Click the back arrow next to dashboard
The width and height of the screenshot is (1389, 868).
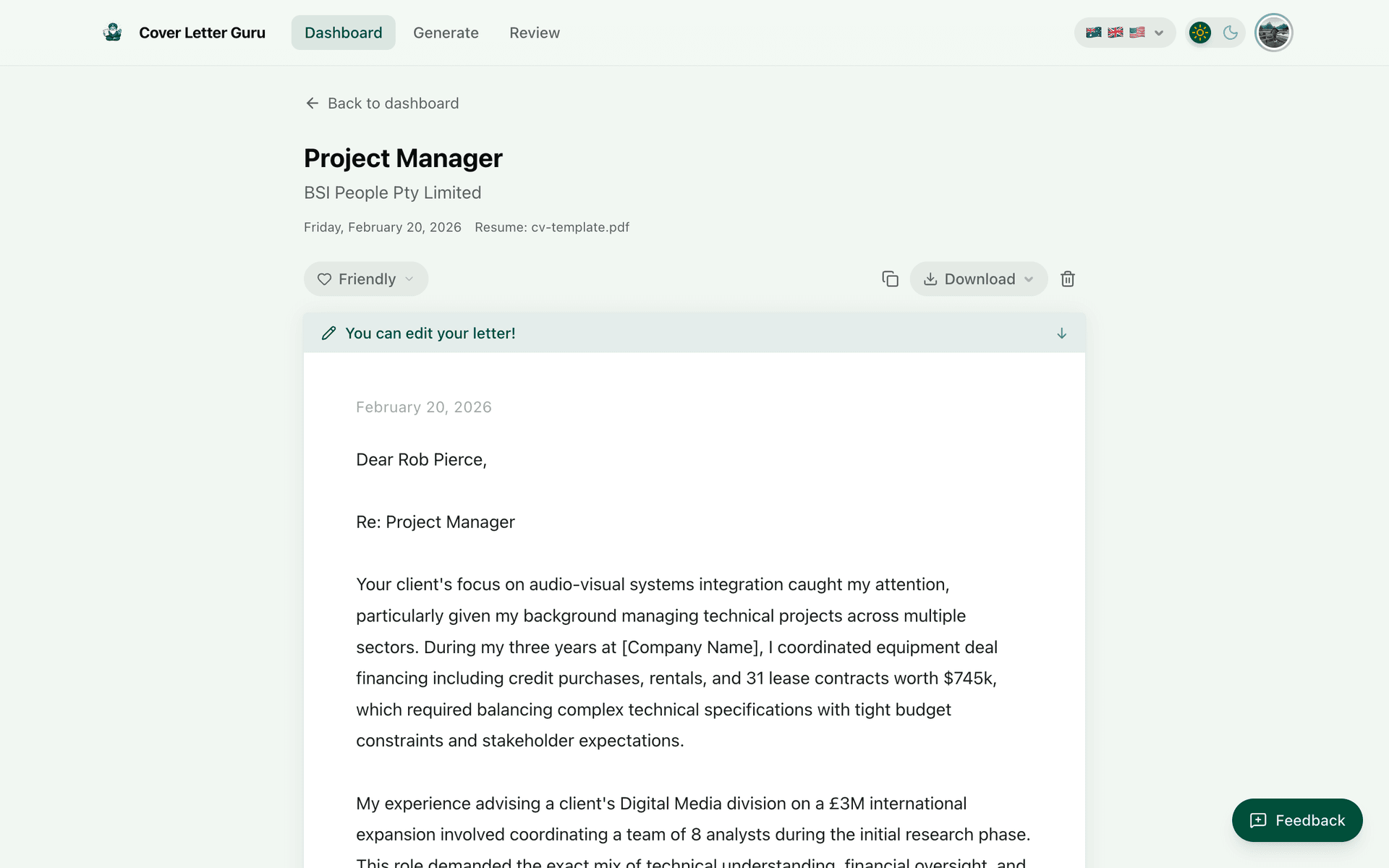[x=312, y=103]
